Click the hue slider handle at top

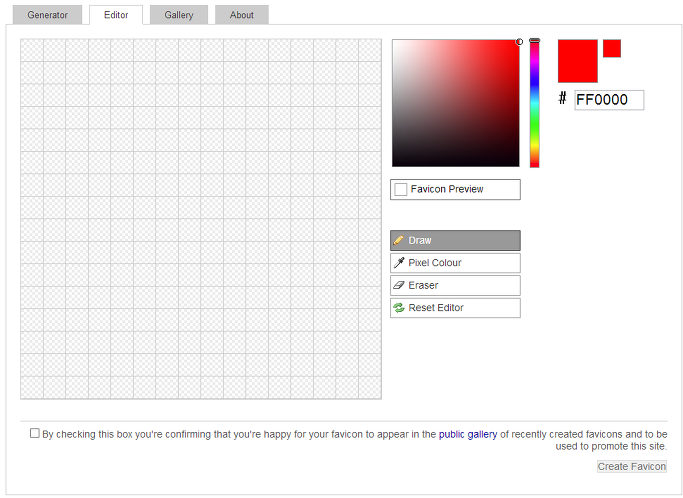tap(534, 41)
